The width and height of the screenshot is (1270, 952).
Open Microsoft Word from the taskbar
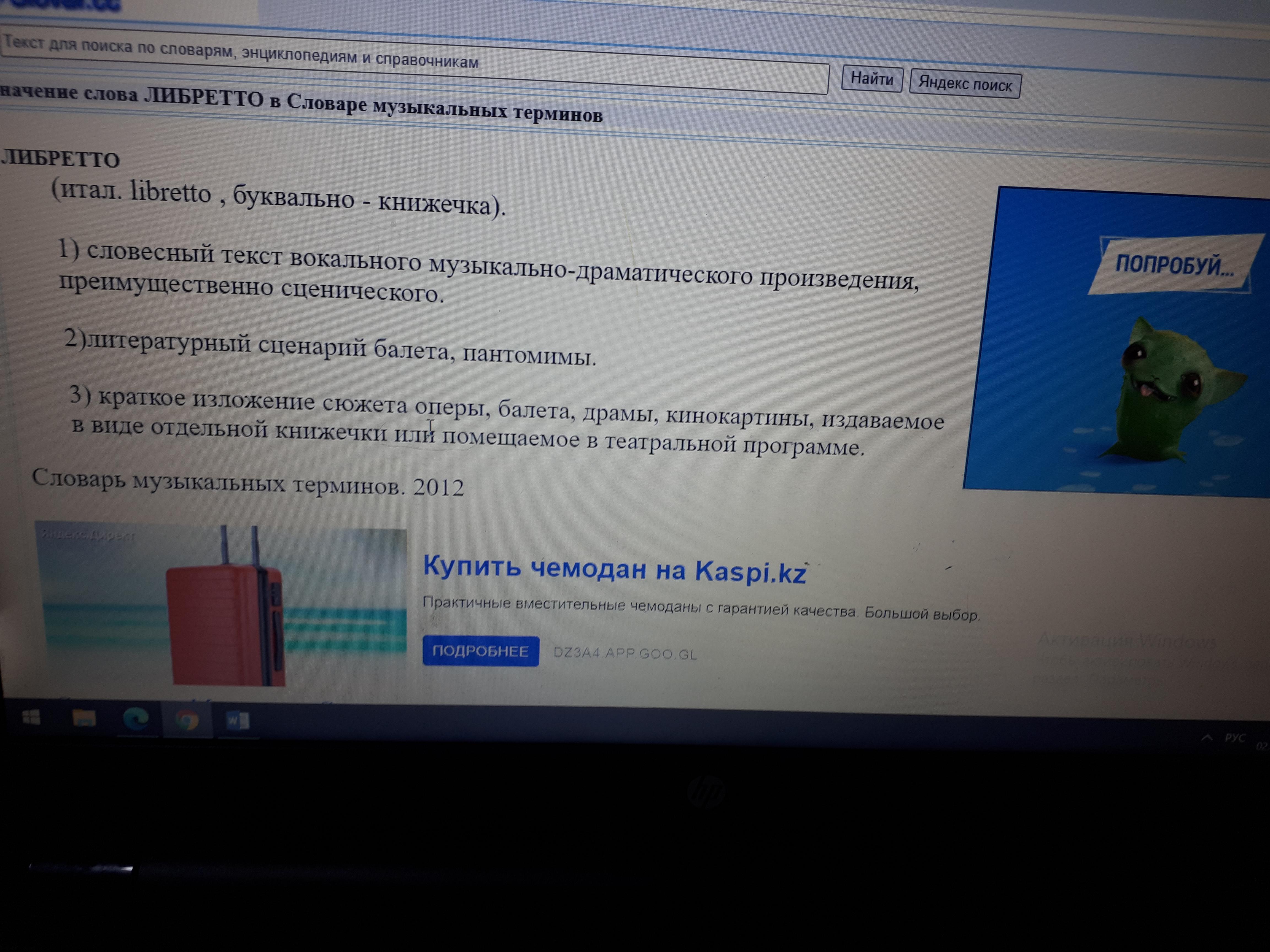coord(238,721)
